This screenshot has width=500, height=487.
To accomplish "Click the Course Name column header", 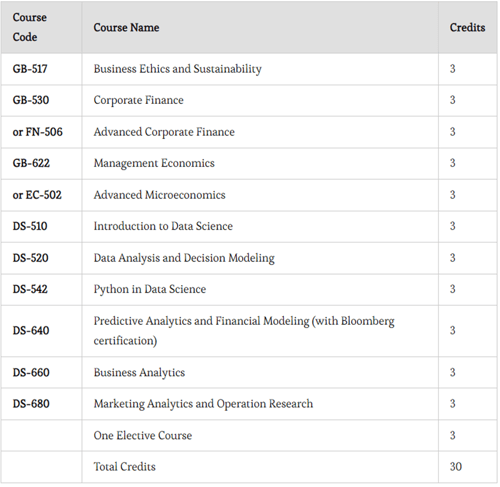I will (126, 28).
